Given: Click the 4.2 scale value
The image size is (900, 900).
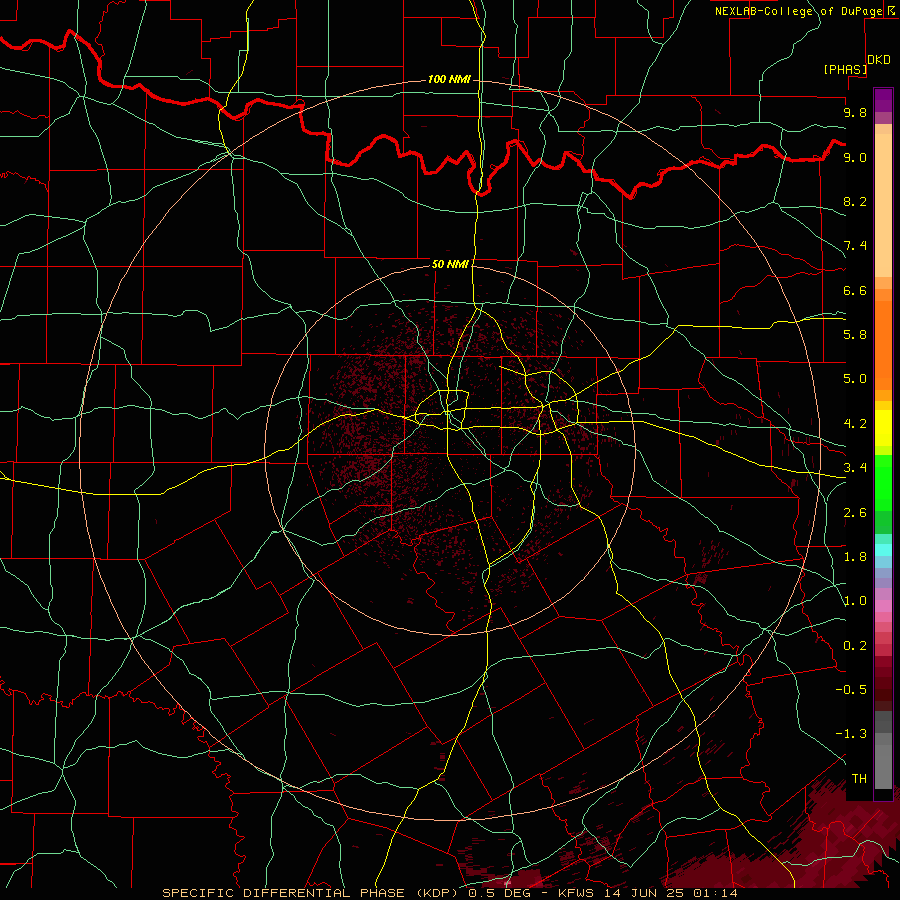Looking at the screenshot, I should pyautogui.click(x=855, y=424).
